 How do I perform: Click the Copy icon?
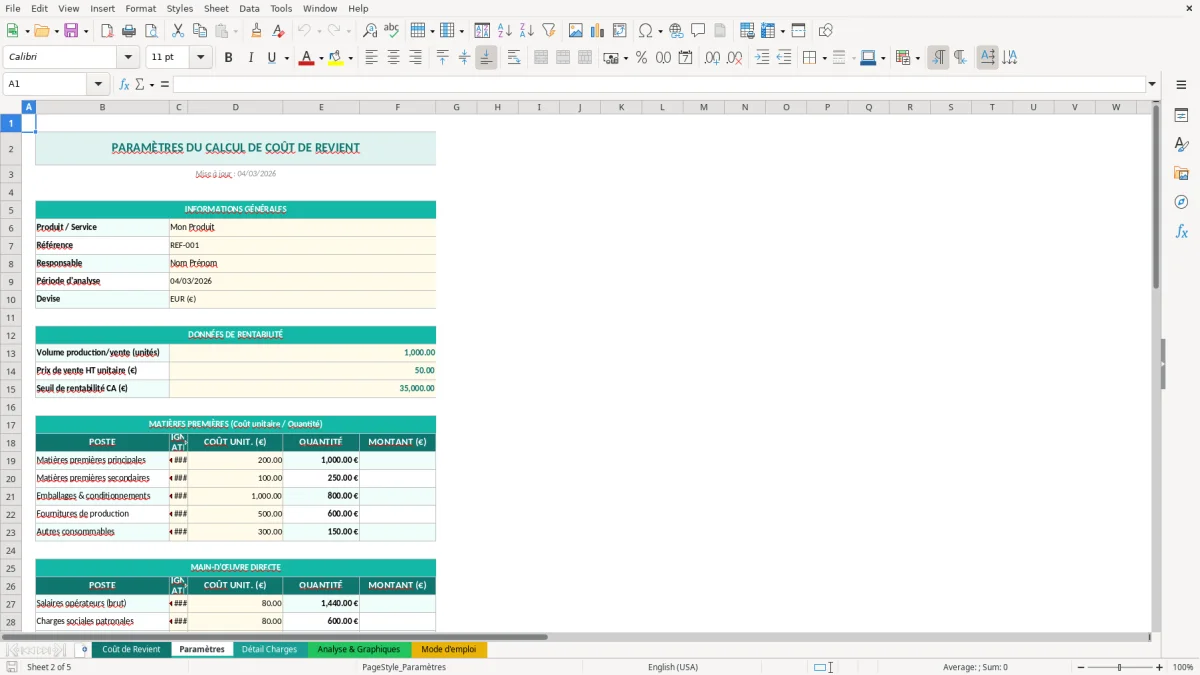coord(199,31)
